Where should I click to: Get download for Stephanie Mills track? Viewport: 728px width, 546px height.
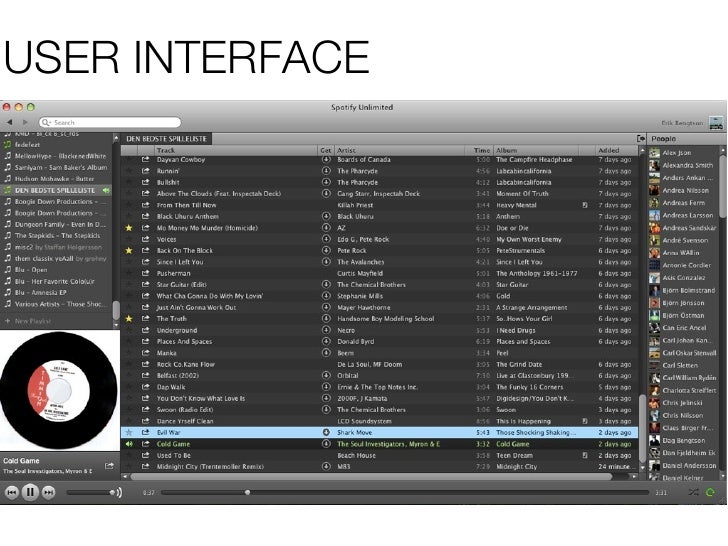[326, 296]
